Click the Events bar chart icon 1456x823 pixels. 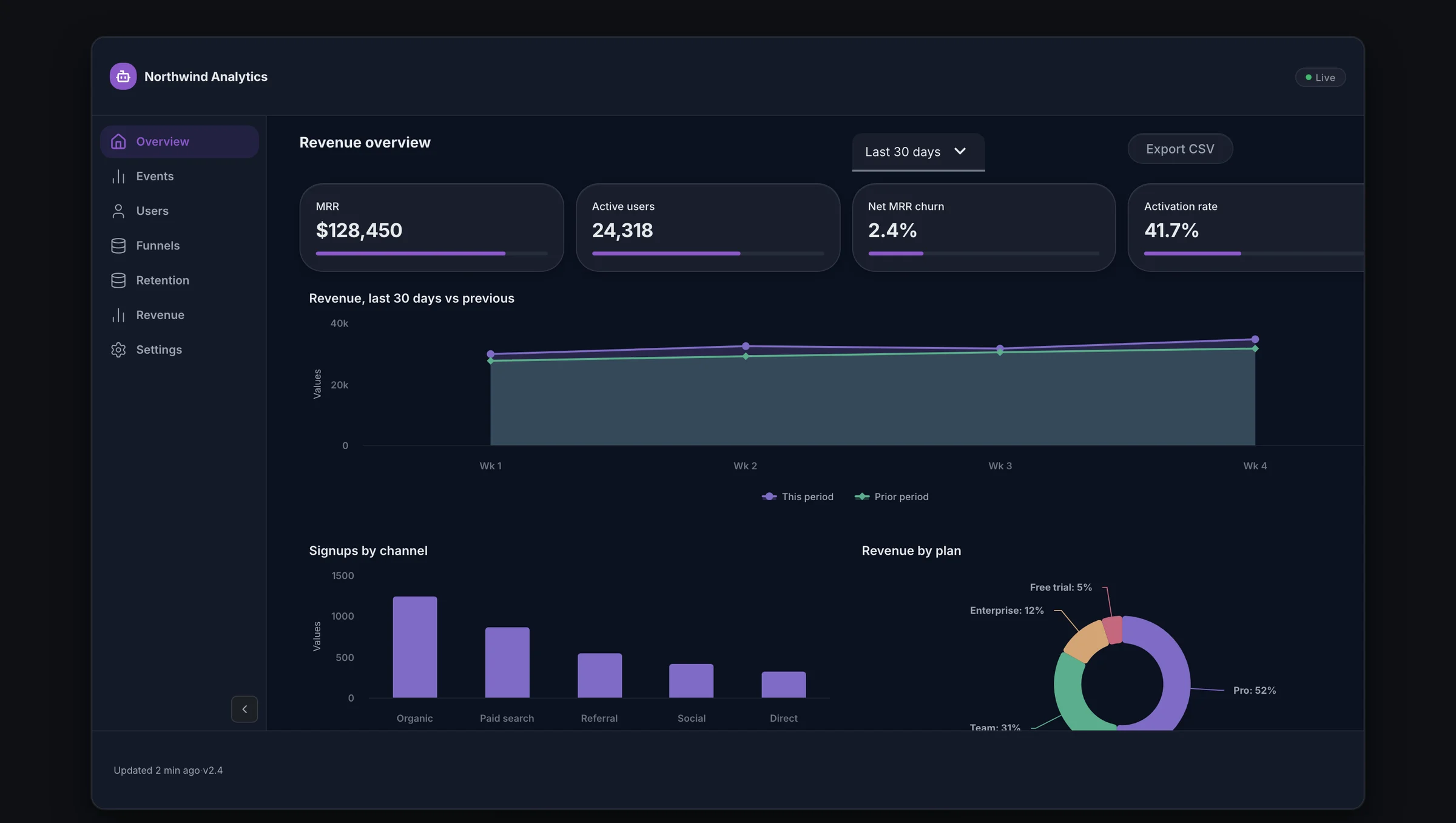(x=118, y=176)
